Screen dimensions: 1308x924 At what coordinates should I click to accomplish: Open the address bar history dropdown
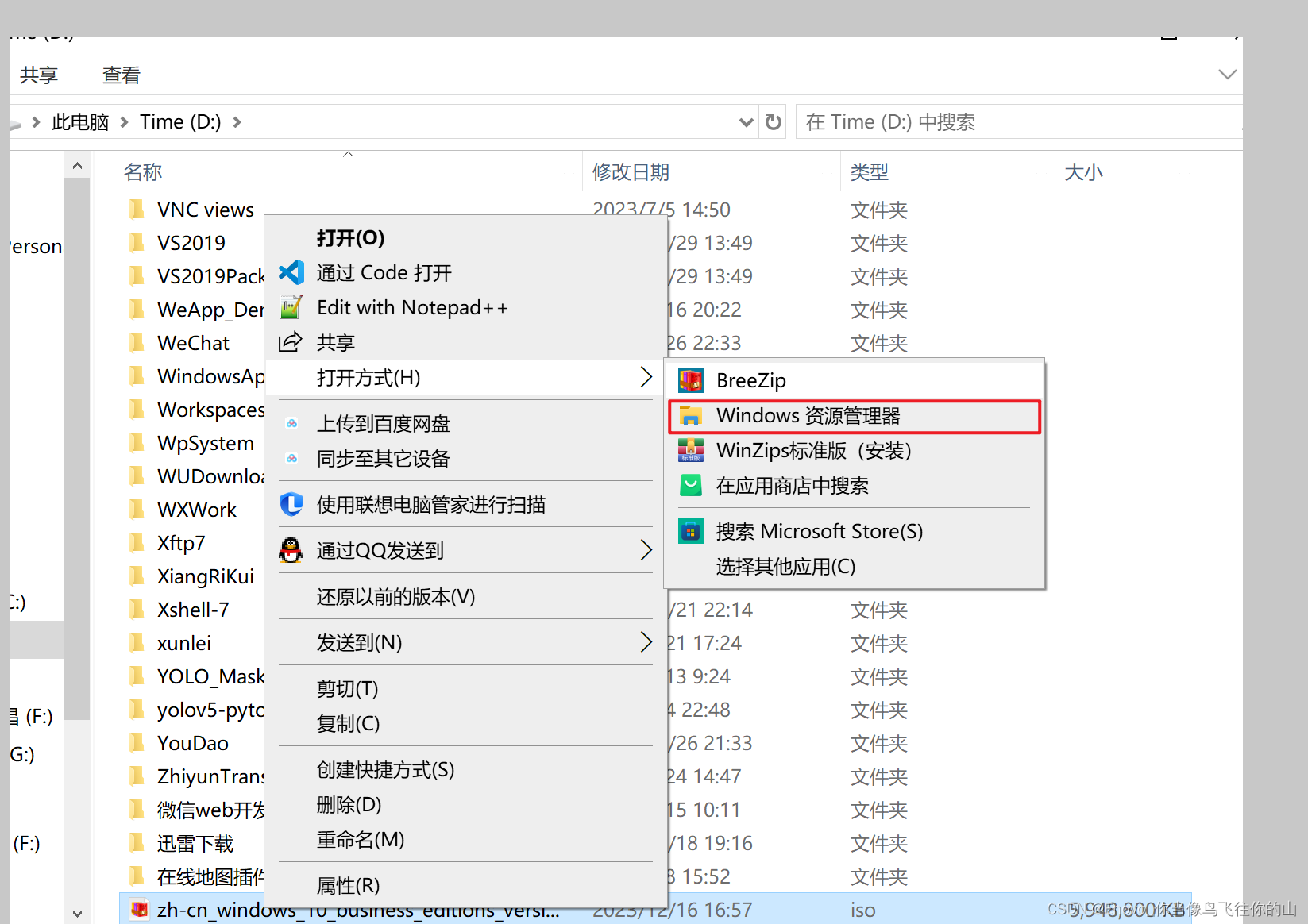pyautogui.click(x=746, y=122)
